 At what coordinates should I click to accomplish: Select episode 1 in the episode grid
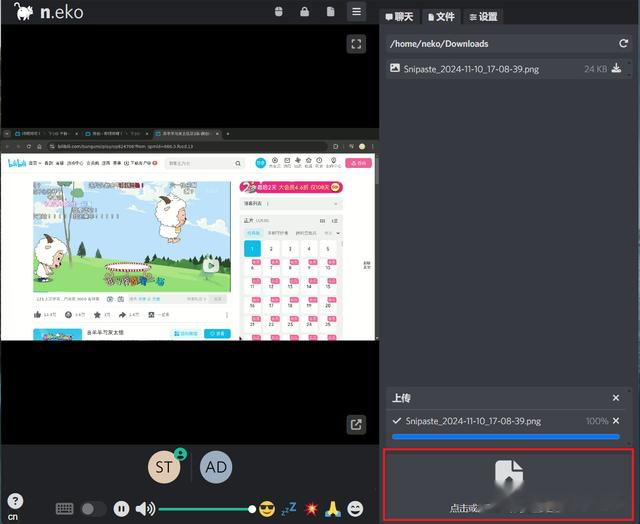click(252, 249)
